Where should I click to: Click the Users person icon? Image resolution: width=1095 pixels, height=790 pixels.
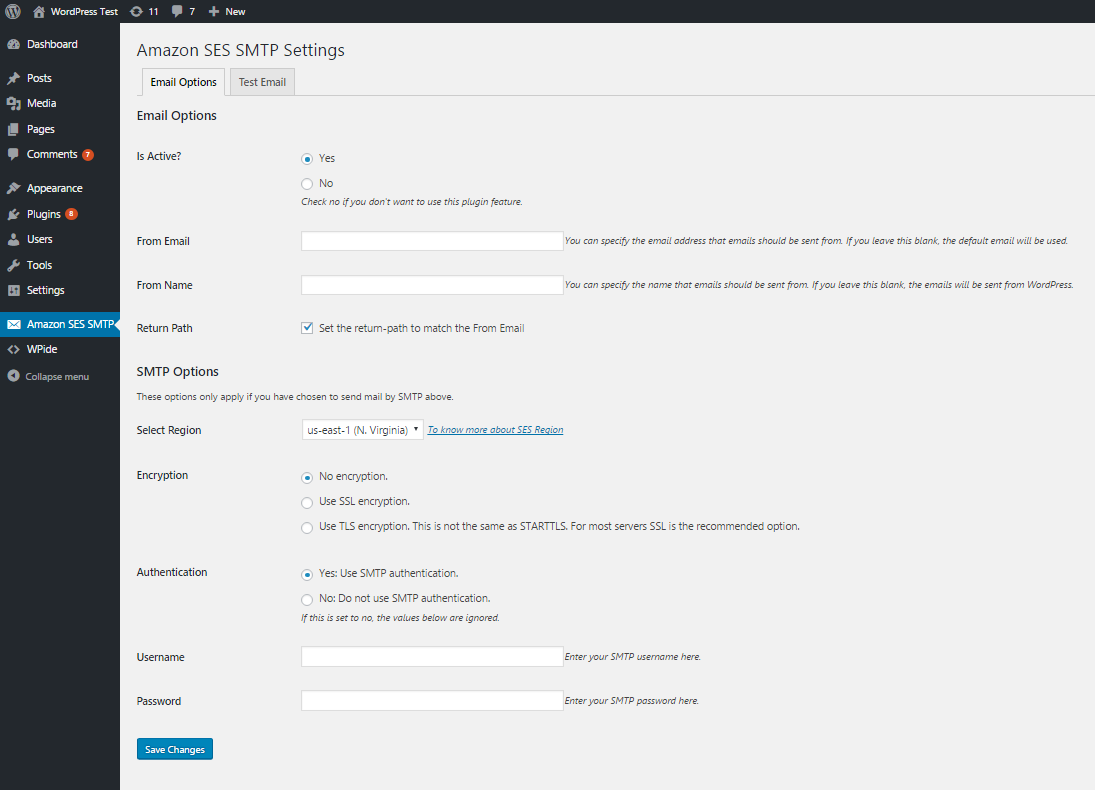pyautogui.click(x=13, y=239)
